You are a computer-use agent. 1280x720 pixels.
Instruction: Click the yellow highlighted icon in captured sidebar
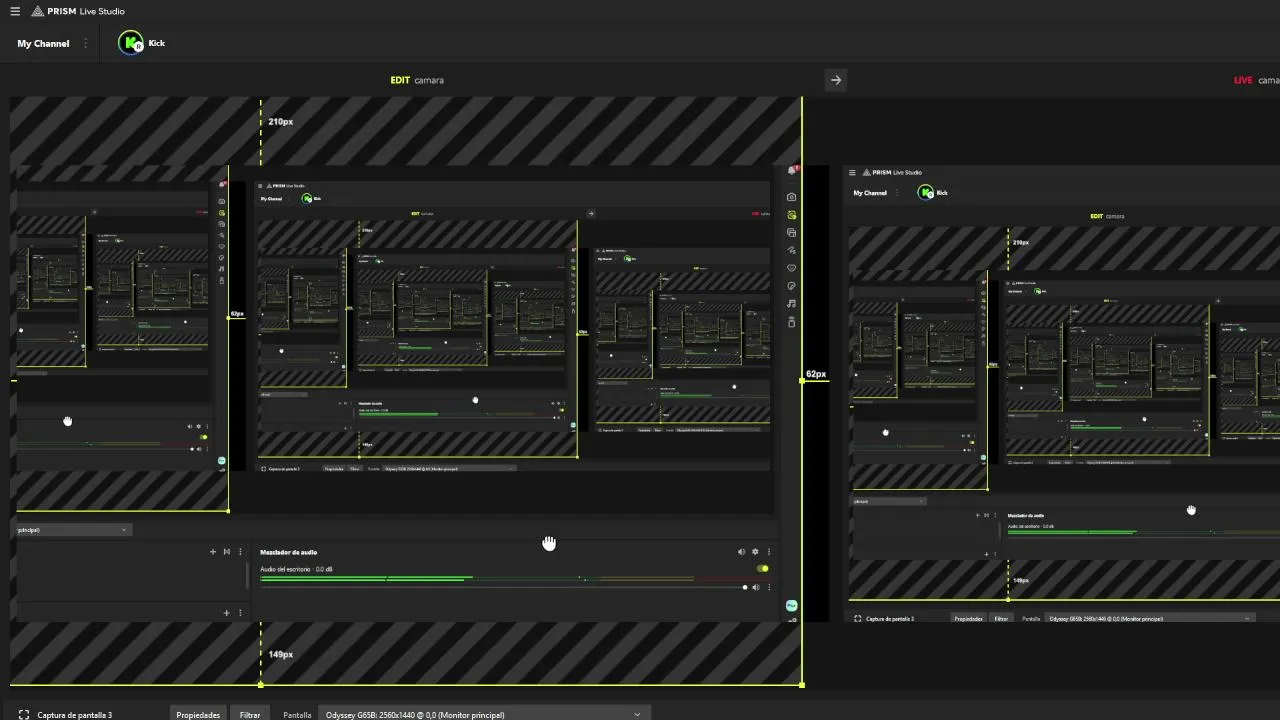tap(791, 215)
